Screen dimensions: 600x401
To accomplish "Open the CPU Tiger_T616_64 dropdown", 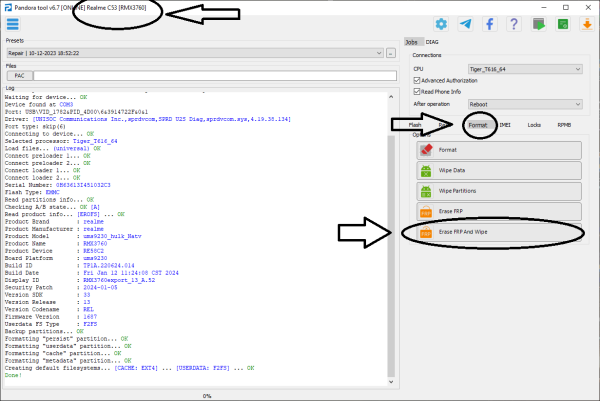I will pos(525,69).
